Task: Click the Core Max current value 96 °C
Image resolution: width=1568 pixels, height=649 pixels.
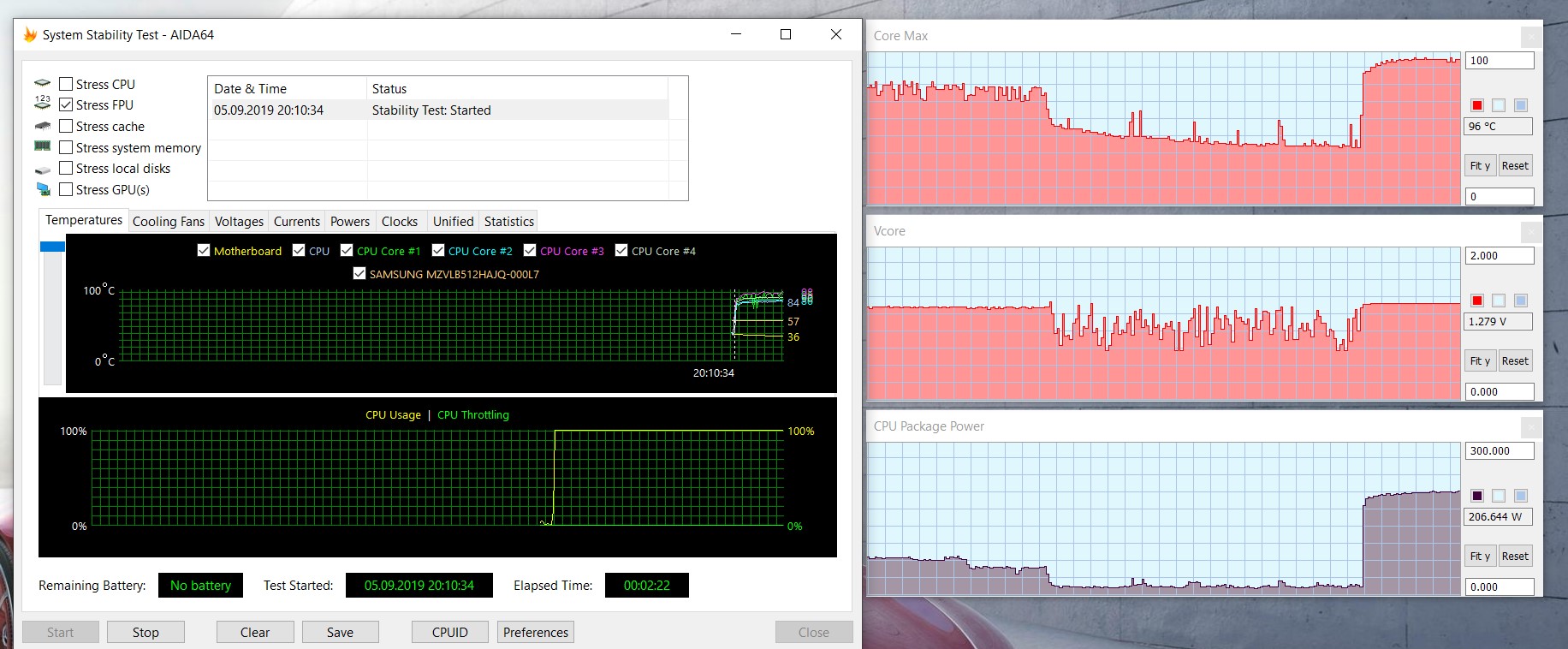Action: (x=1500, y=126)
